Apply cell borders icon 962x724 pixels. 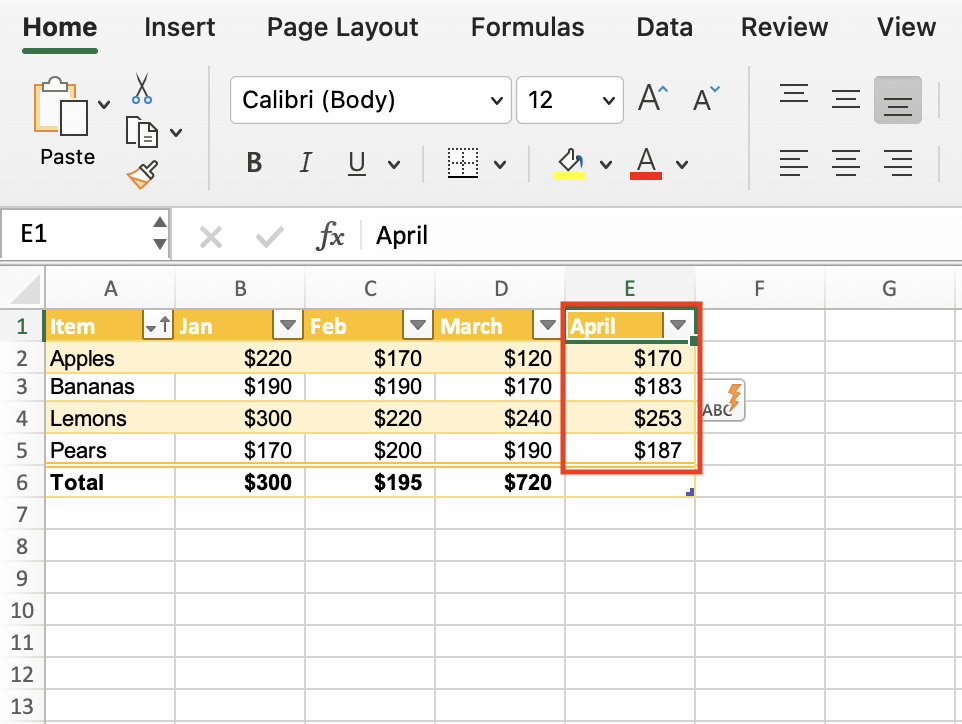(463, 163)
